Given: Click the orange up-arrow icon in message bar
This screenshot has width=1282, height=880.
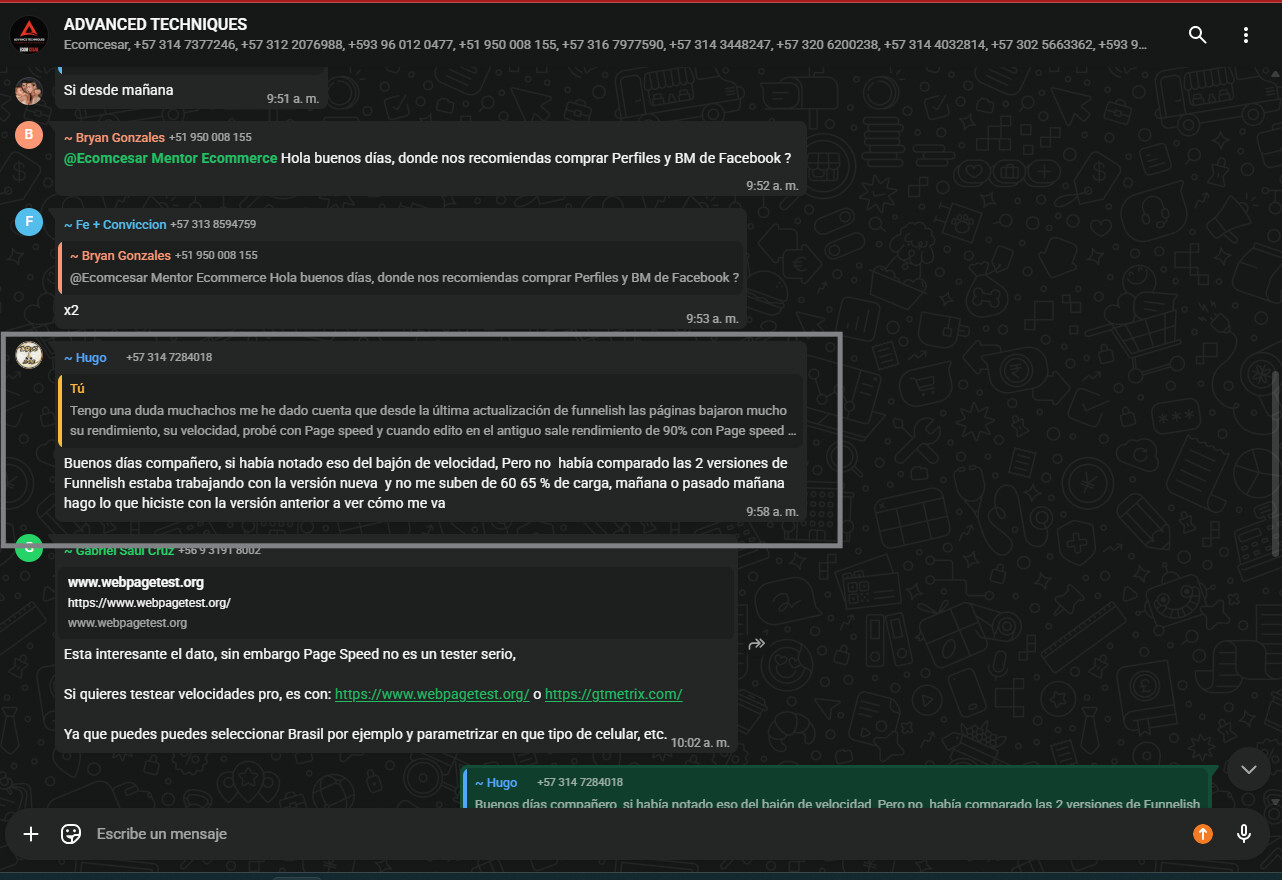Looking at the screenshot, I should pyautogui.click(x=1202, y=834).
